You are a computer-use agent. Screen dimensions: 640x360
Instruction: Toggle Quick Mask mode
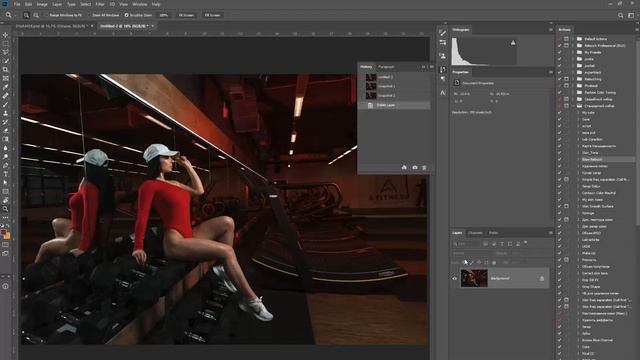tap(5, 245)
